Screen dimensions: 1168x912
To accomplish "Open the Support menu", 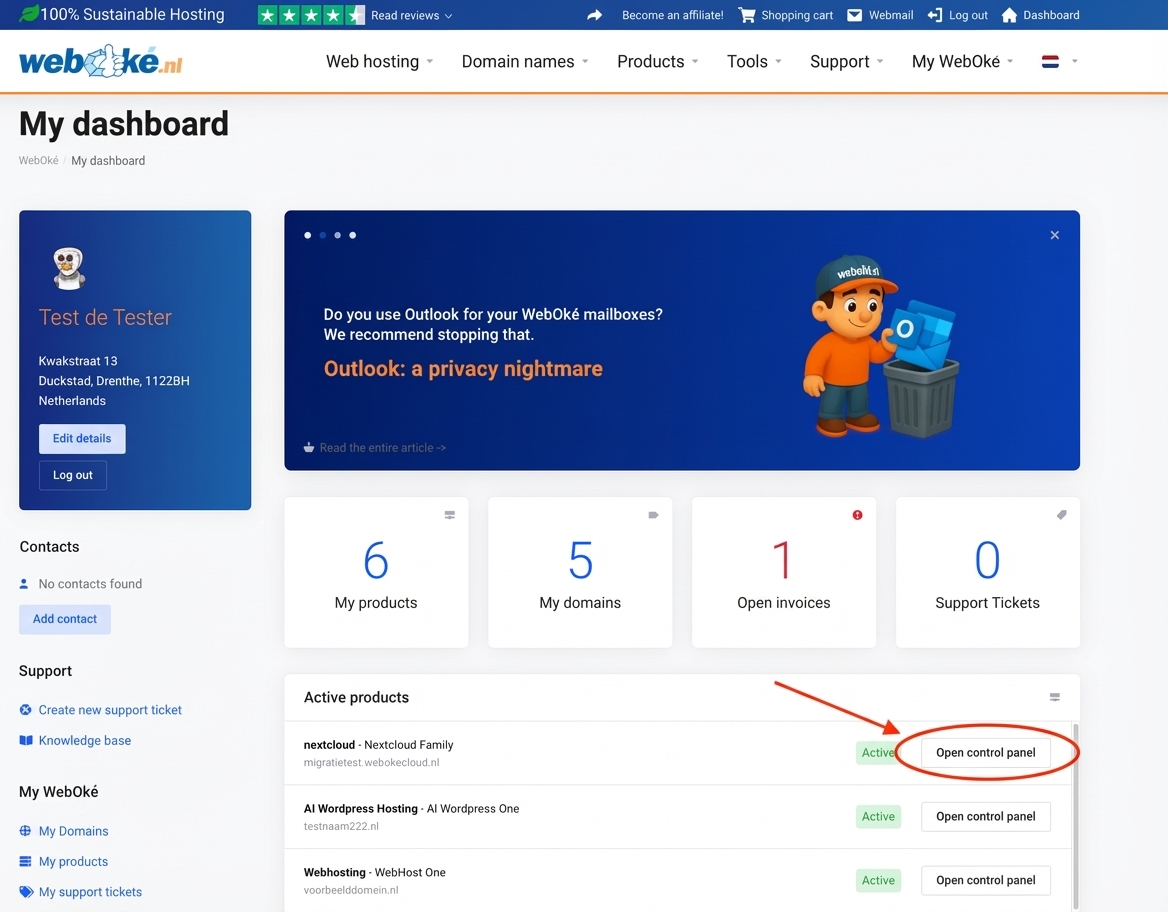I will pyautogui.click(x=846, y=62).
